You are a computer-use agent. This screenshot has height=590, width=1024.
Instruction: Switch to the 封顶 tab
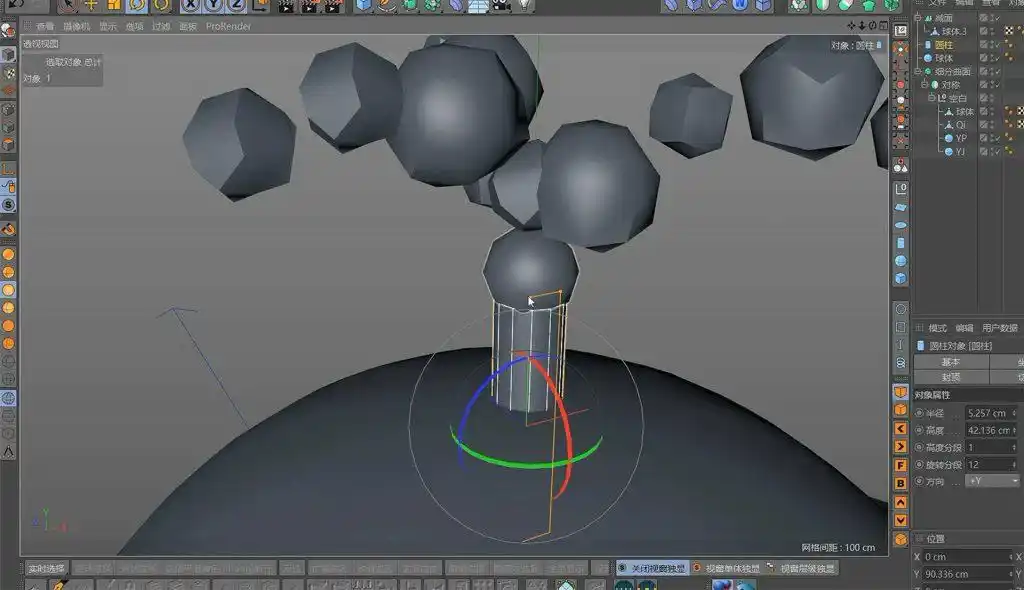point(951,378)
